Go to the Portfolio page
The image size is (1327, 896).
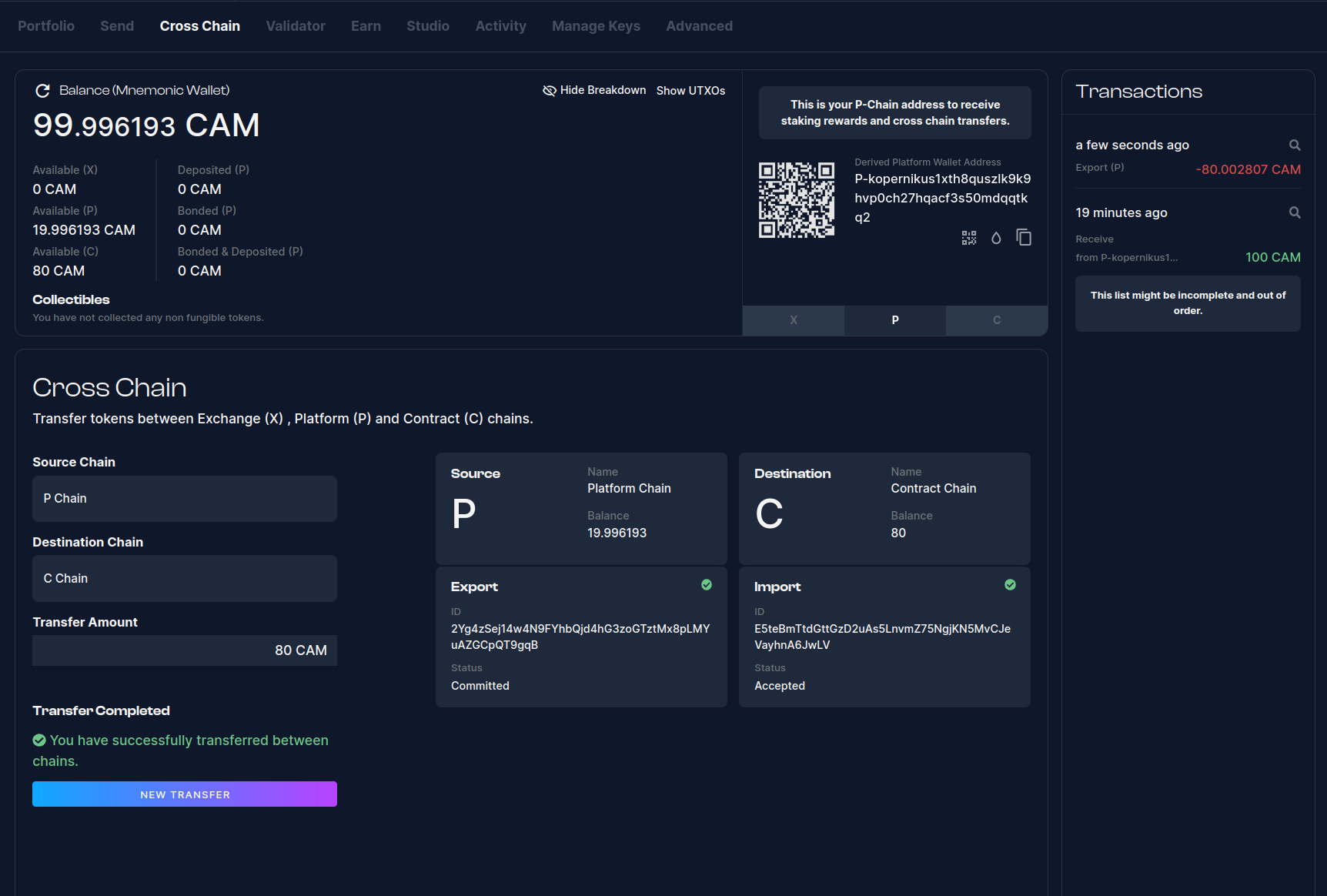coord(46,26)
